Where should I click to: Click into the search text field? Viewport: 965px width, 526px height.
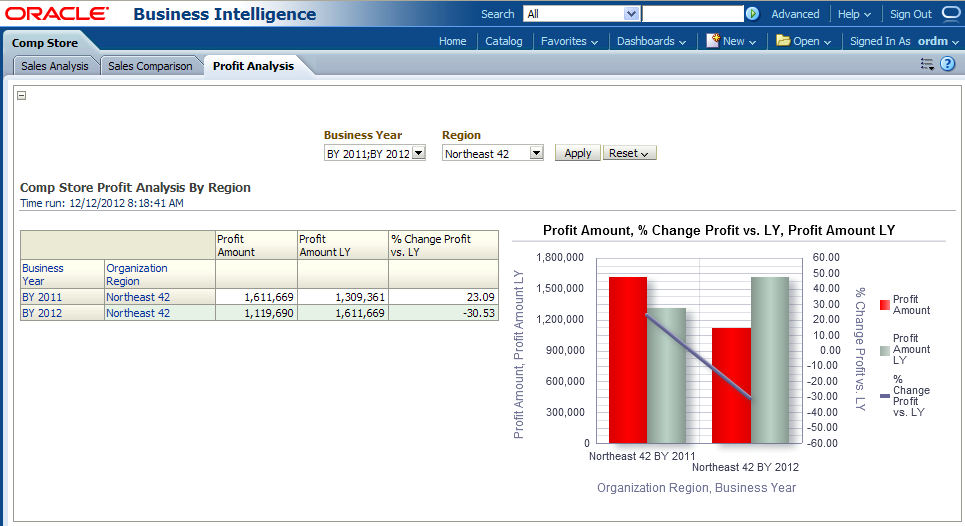692,14
